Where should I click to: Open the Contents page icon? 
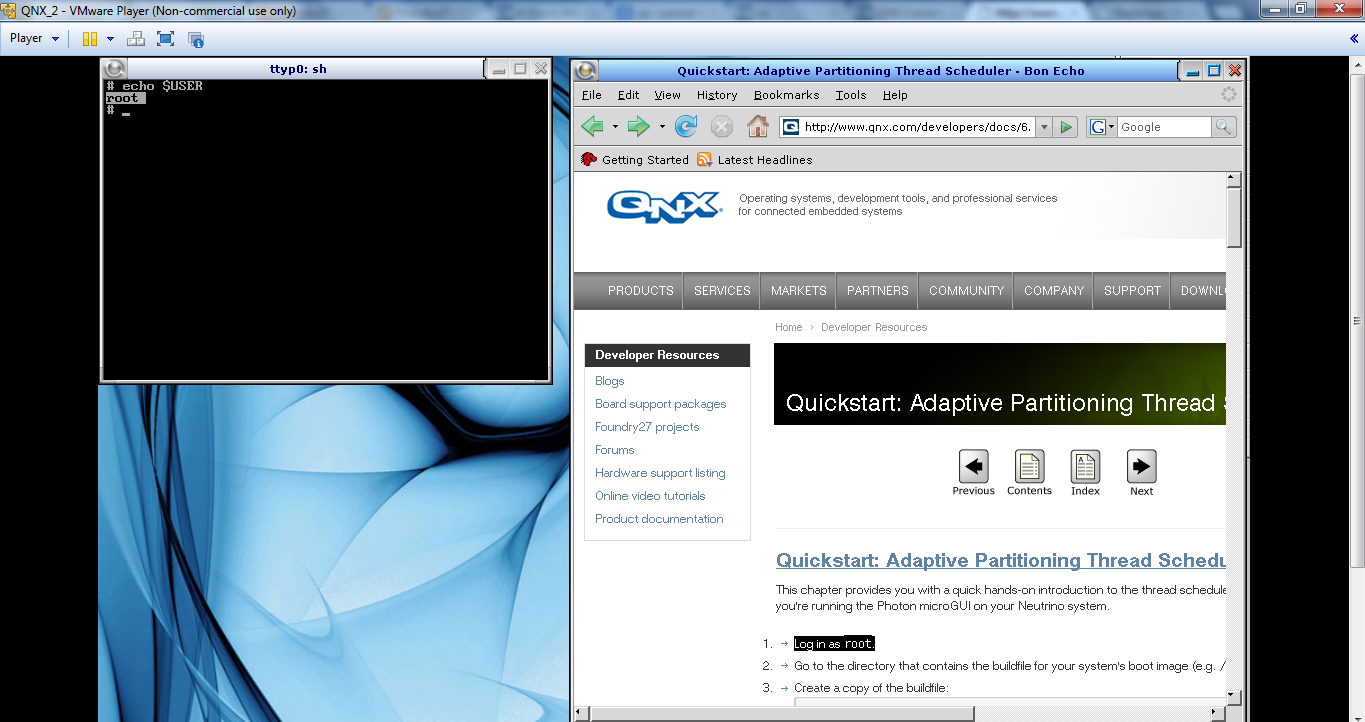1029,472
